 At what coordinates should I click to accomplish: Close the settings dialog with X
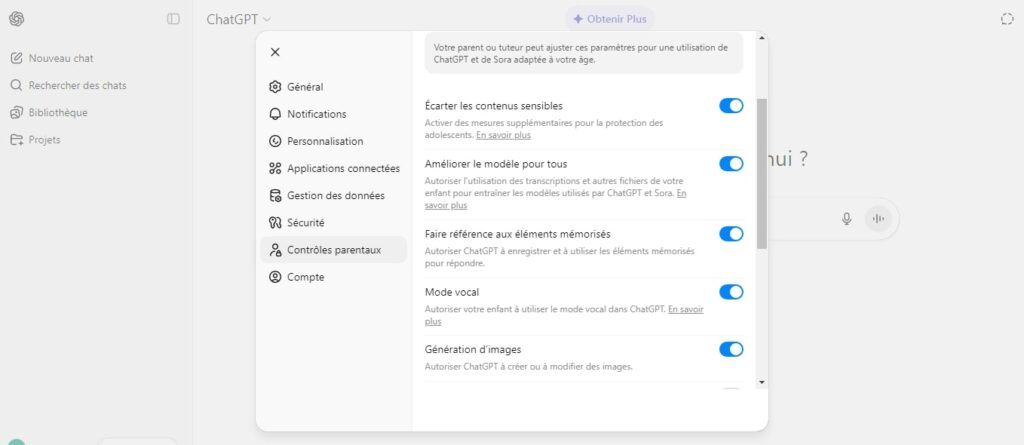[x=275, y=52]
